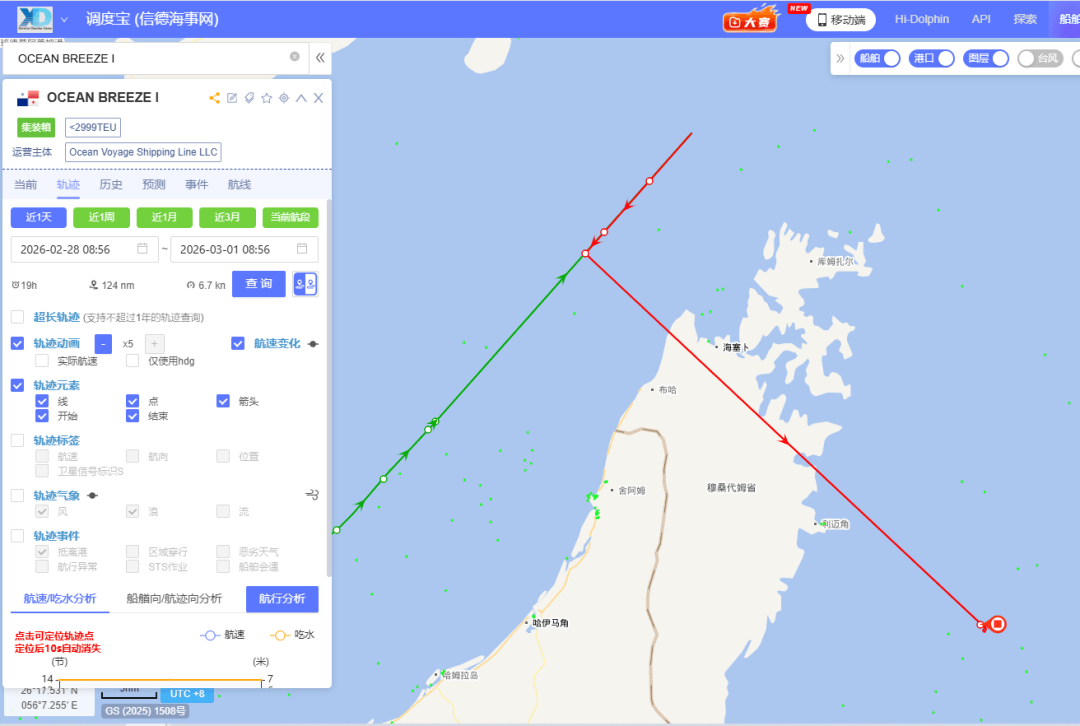Click the 查询 query button
The image size is (1080, 726).
point(259,284)
